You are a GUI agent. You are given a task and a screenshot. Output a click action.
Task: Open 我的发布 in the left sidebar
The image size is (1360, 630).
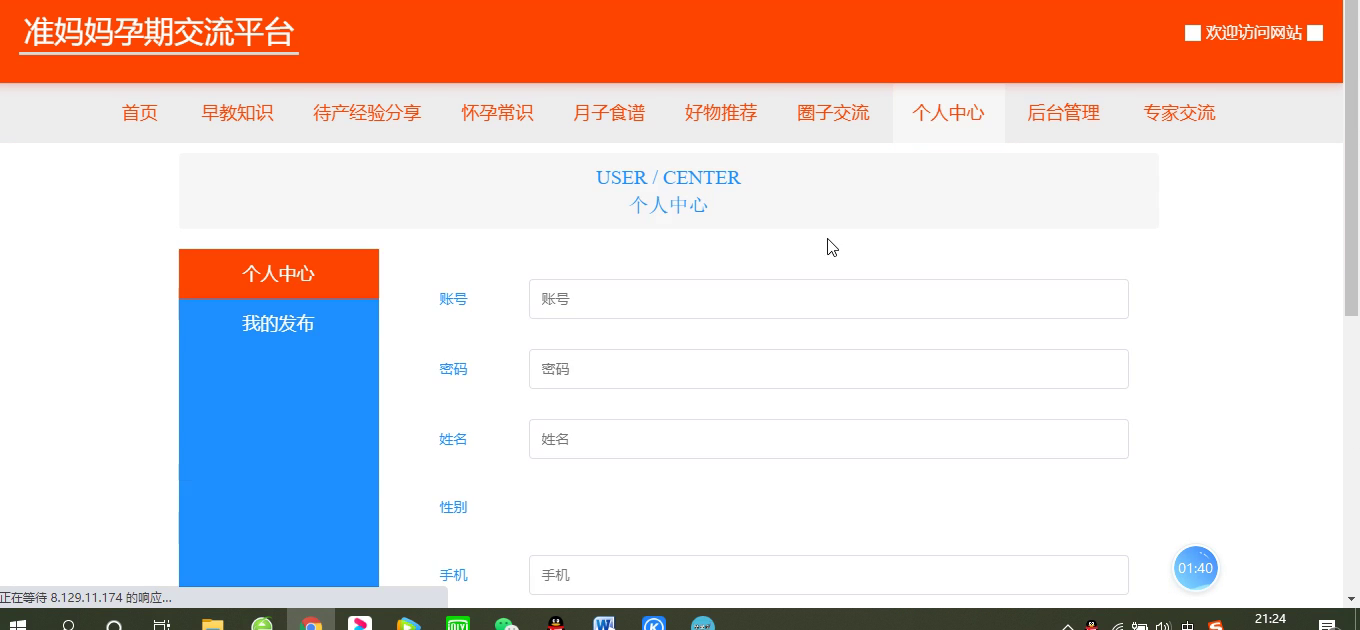pyautogui.click(x=279, y=324)
